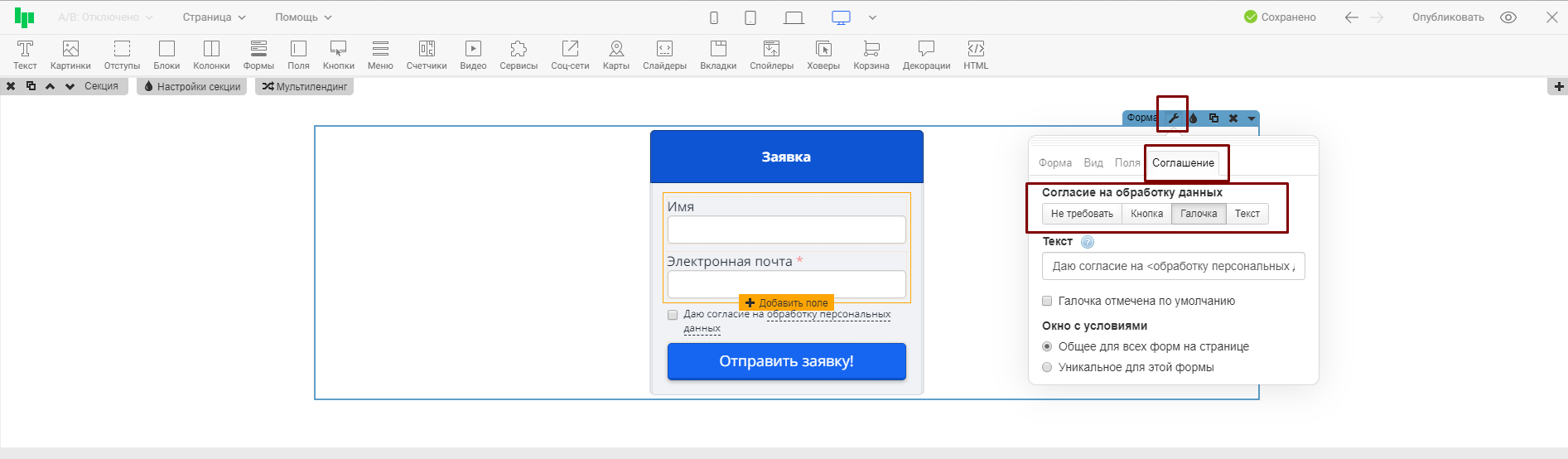Open the 'Страница' dropdown menu
Image resolution: width=1568 pixels, height=459 pixels.
coord(214,17)
